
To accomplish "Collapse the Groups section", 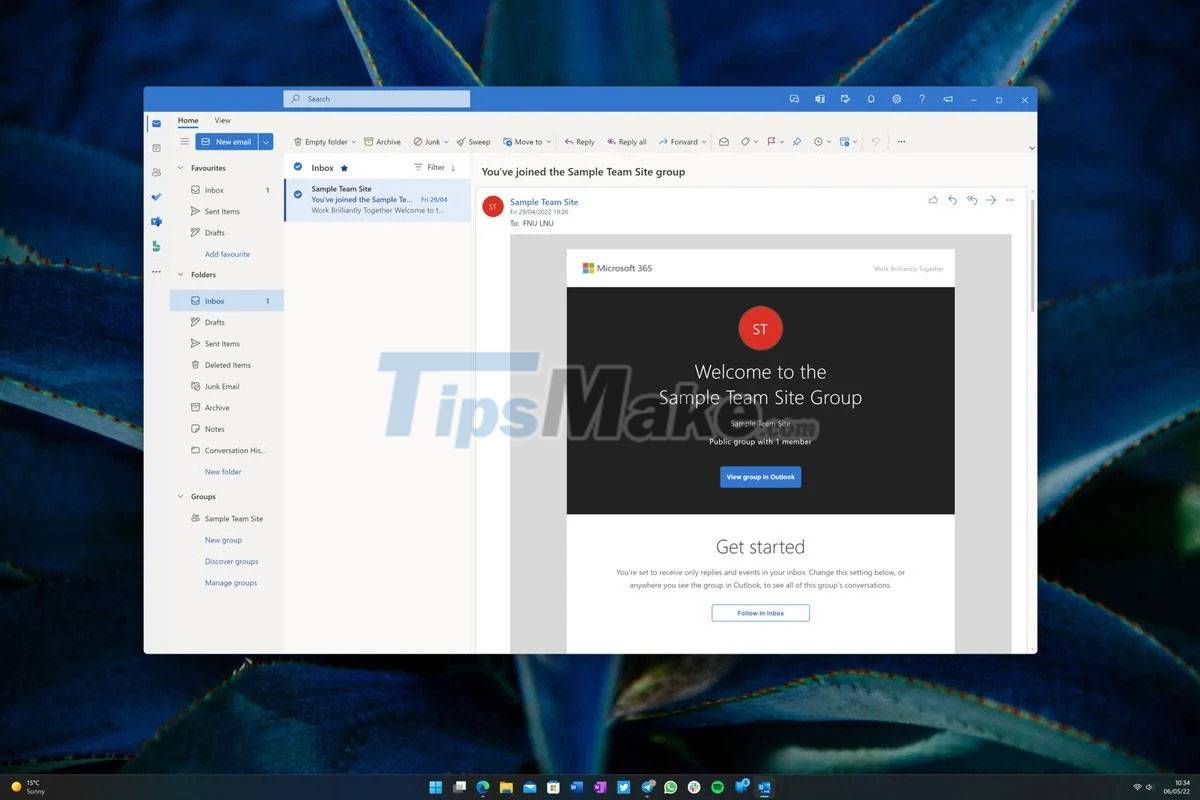I will tap(181, 496).
